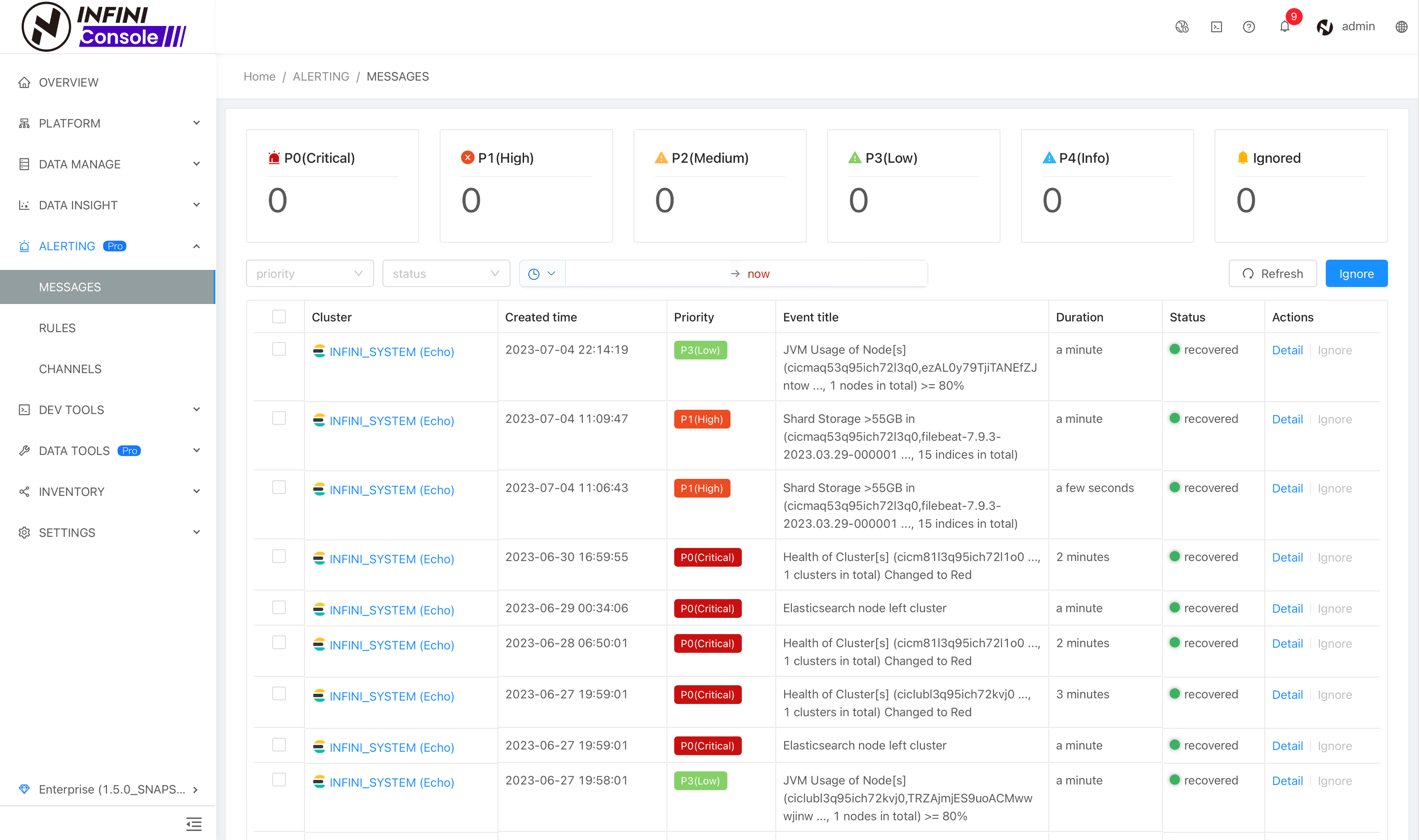Expand the DATA INSIGHT menu chevron

tap(197, 204)
